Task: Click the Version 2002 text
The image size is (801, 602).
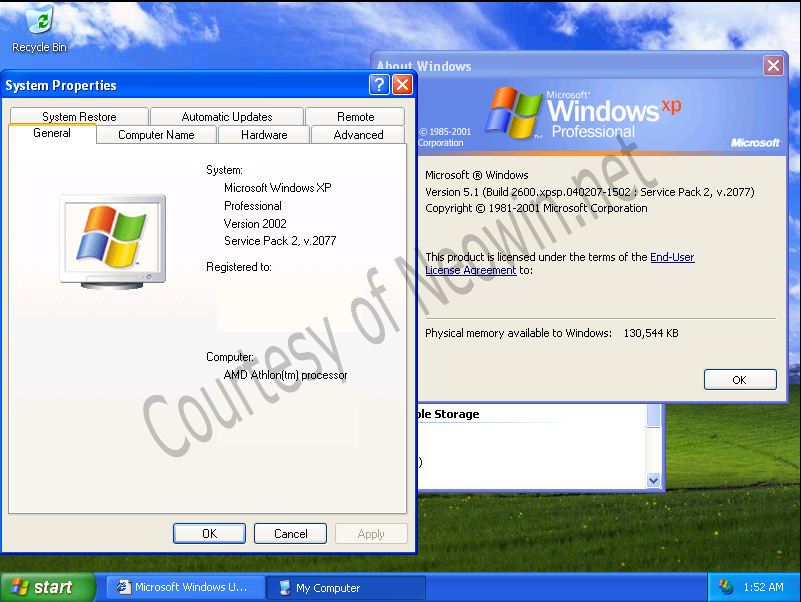Action: [x=255, y=224]
